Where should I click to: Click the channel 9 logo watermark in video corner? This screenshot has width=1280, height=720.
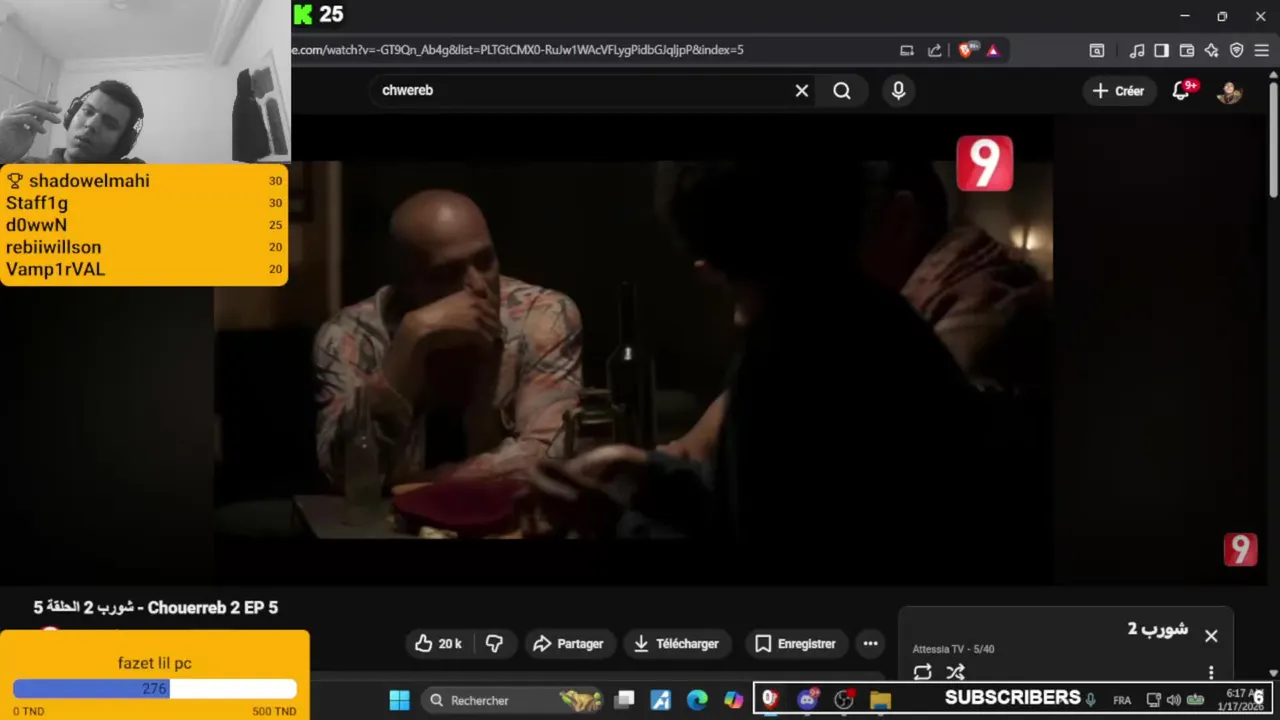1240,549
